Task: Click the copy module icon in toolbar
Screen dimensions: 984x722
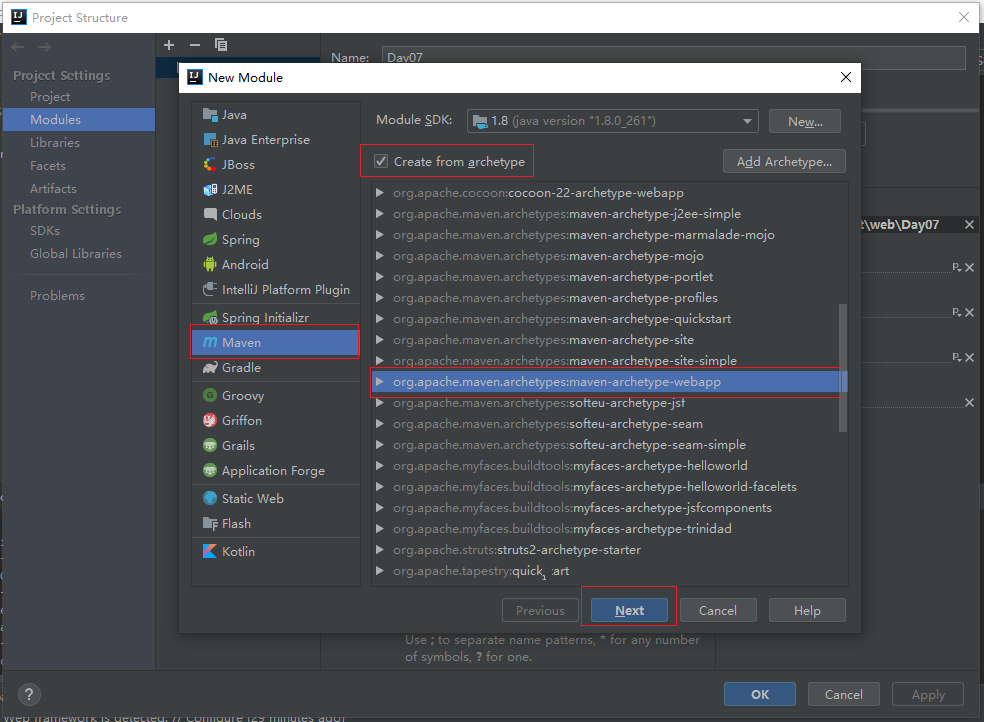Action: pyautogui.click(x=221, y=45)
